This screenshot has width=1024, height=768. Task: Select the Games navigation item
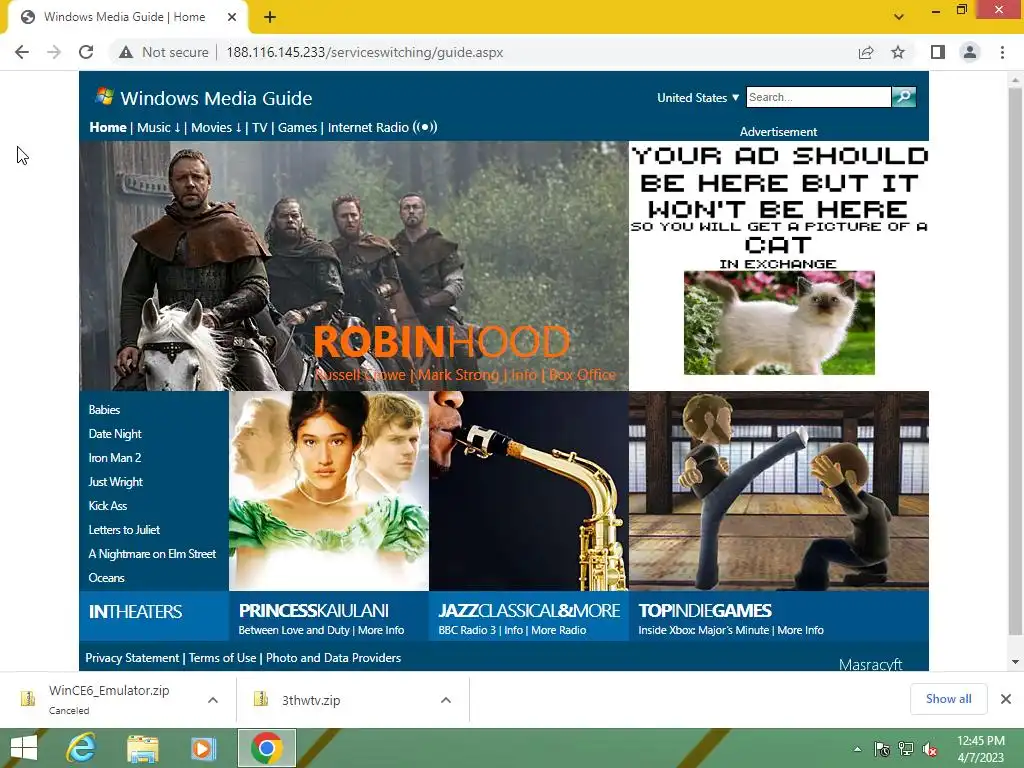tap(297, 127)
